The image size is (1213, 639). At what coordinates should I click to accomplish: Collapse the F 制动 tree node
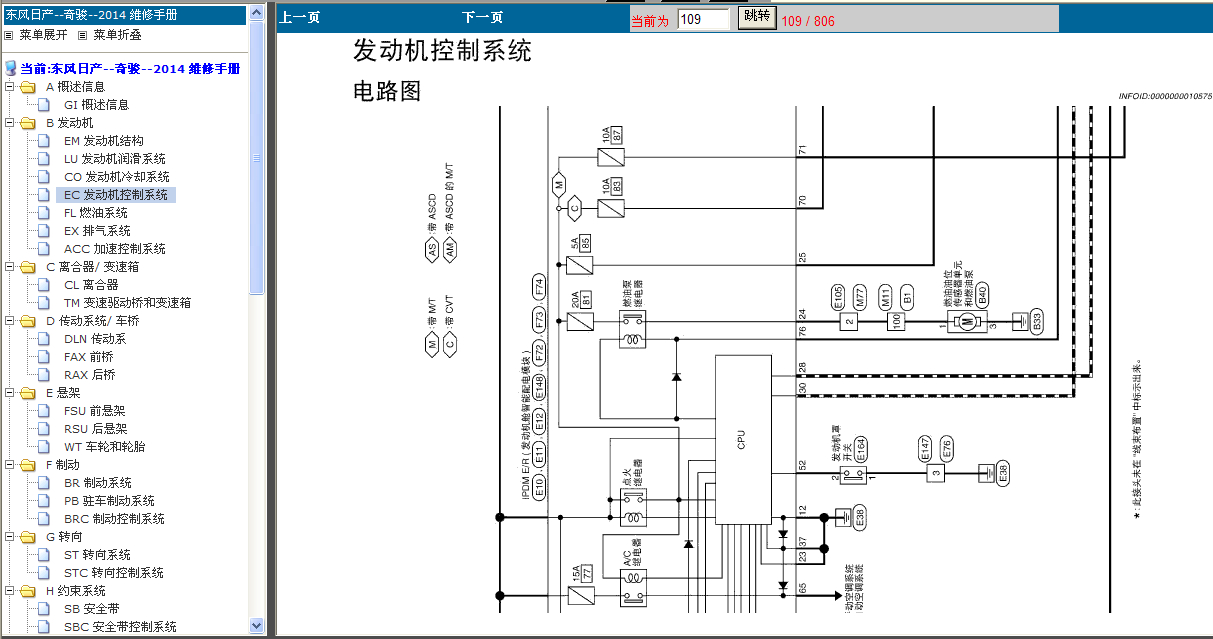click(9, 465)
